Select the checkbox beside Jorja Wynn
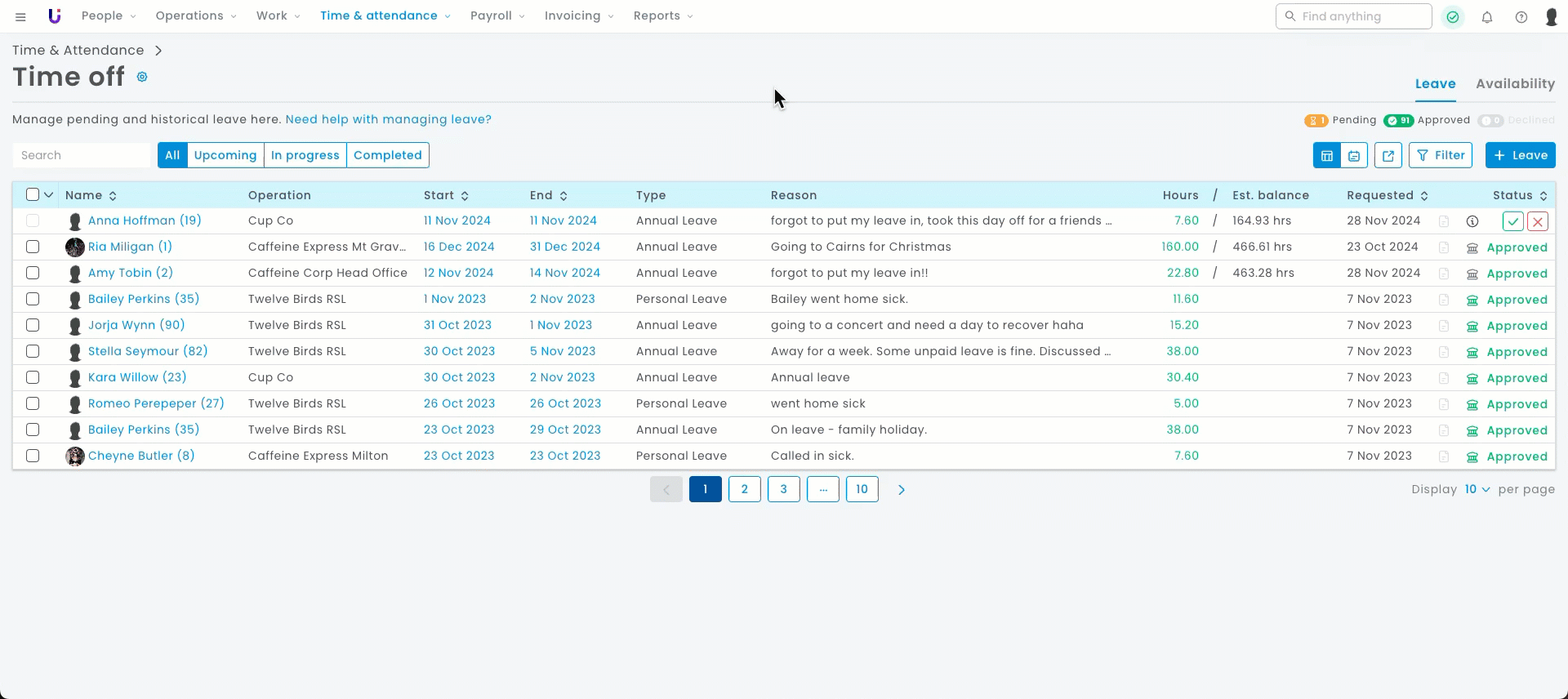1568x699 pixels. coord(33,325)
